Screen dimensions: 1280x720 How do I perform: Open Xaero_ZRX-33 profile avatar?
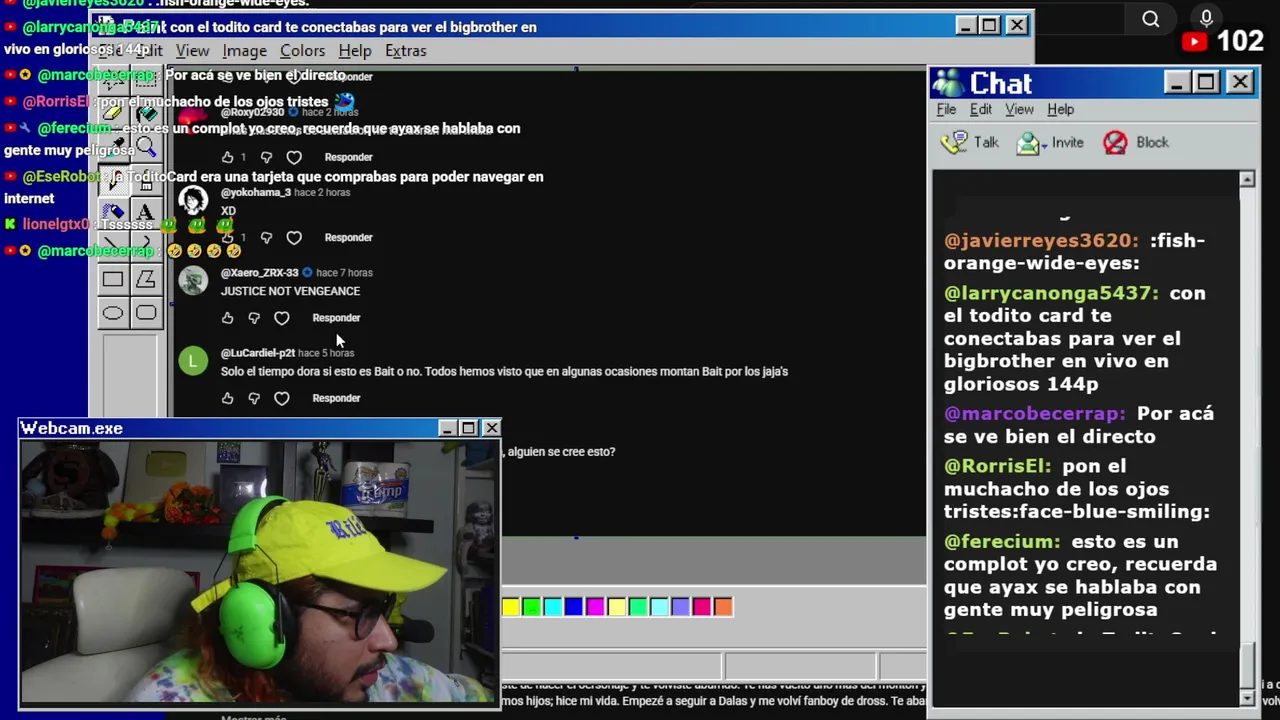coord(193,281)
